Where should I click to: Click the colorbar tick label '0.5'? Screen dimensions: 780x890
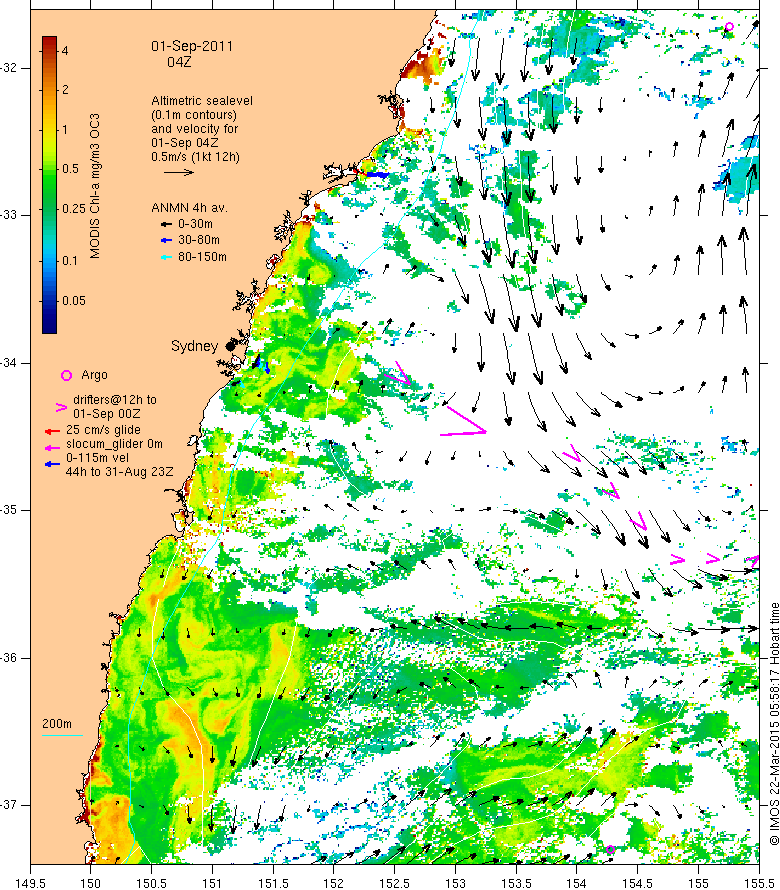[70, 169]
